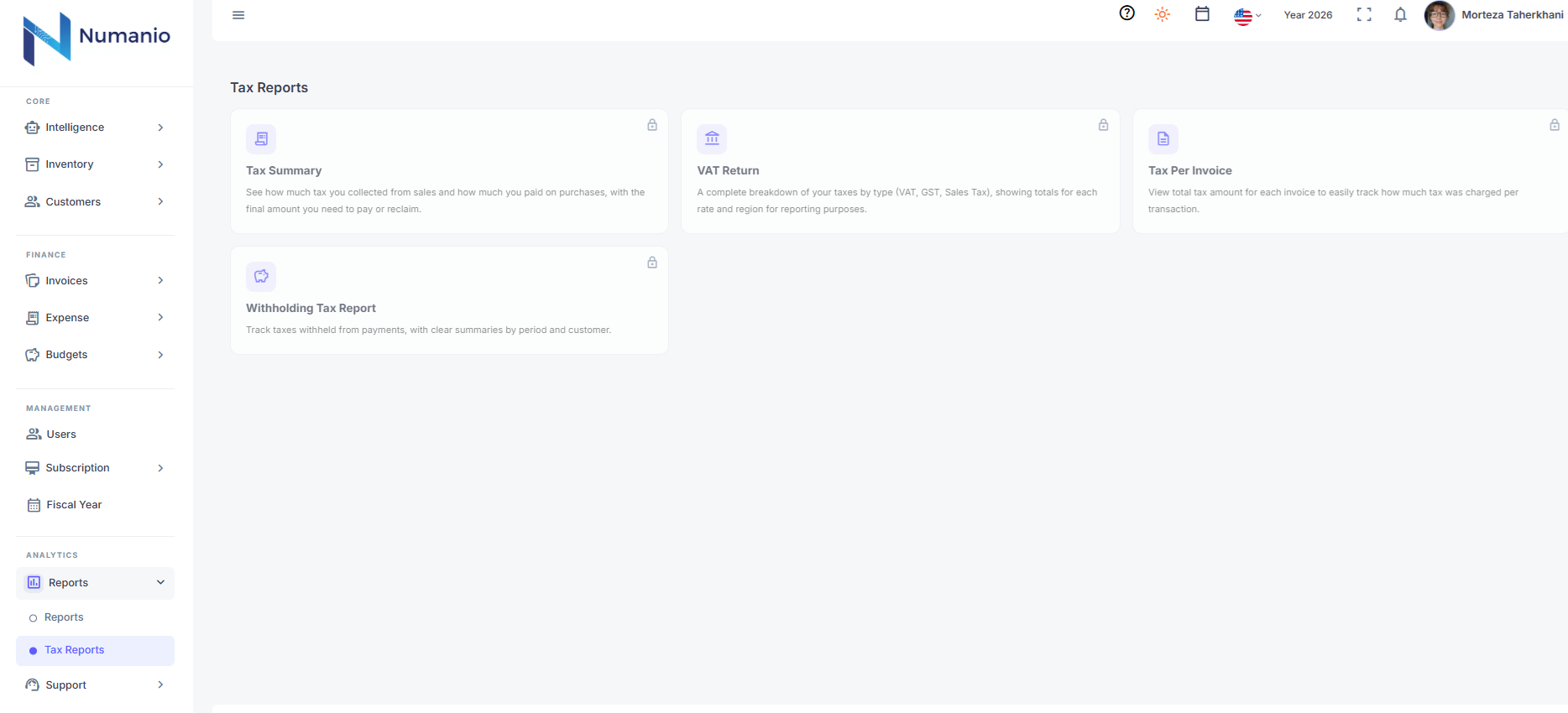This screenshot has height=713, width=1568.
Task: Click the Fiscal Year calendar icon
Action: [34, 505]
